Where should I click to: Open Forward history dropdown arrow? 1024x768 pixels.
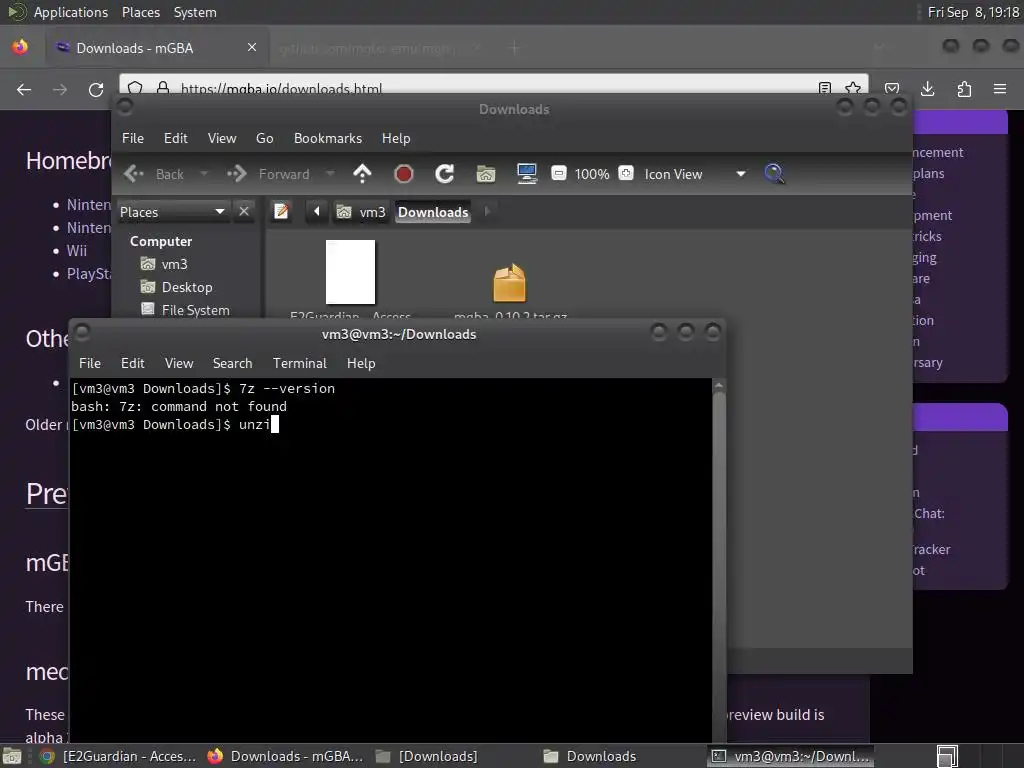(x=330, y=174)
